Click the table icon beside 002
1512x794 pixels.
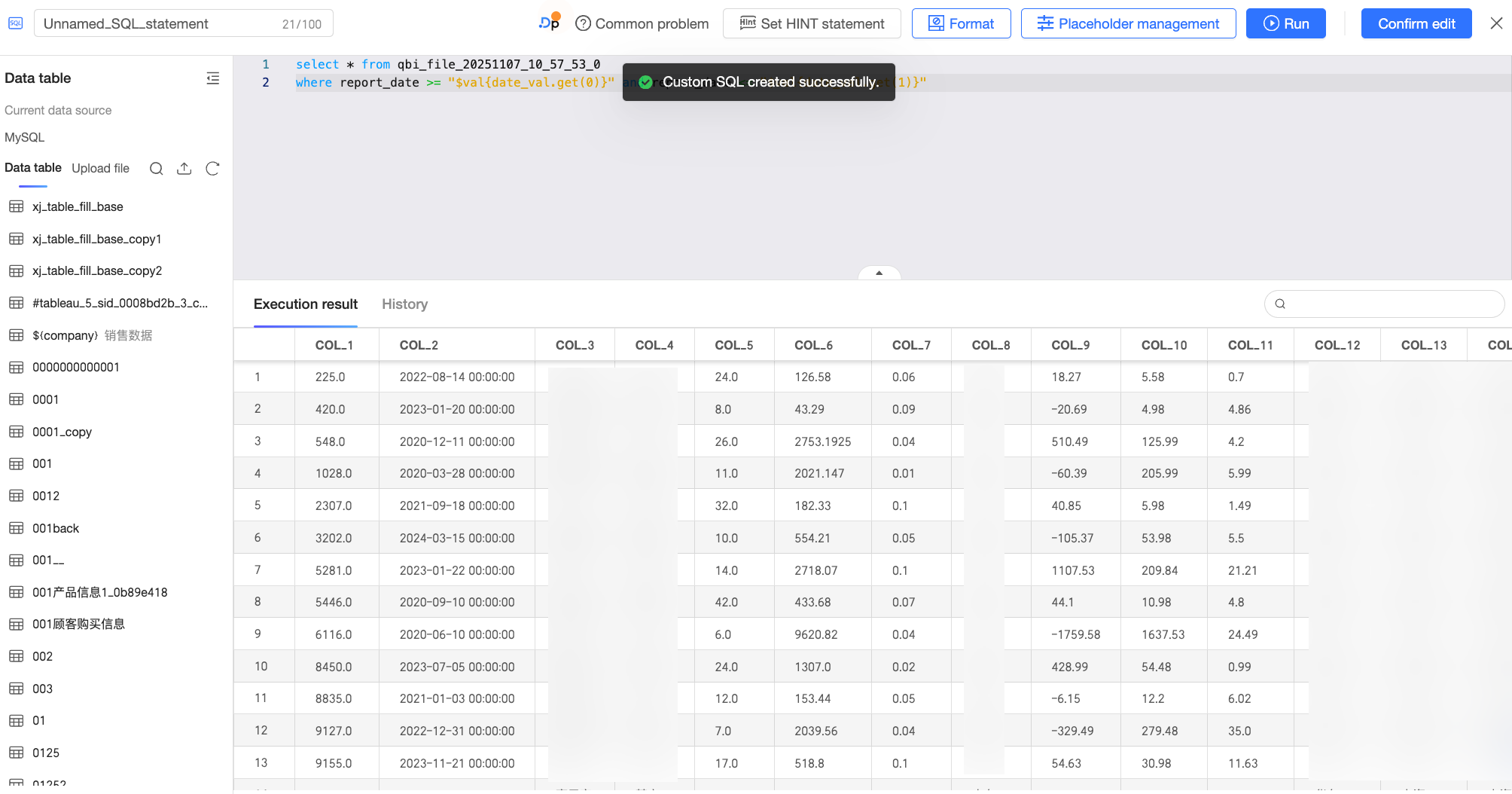(17, 656)
